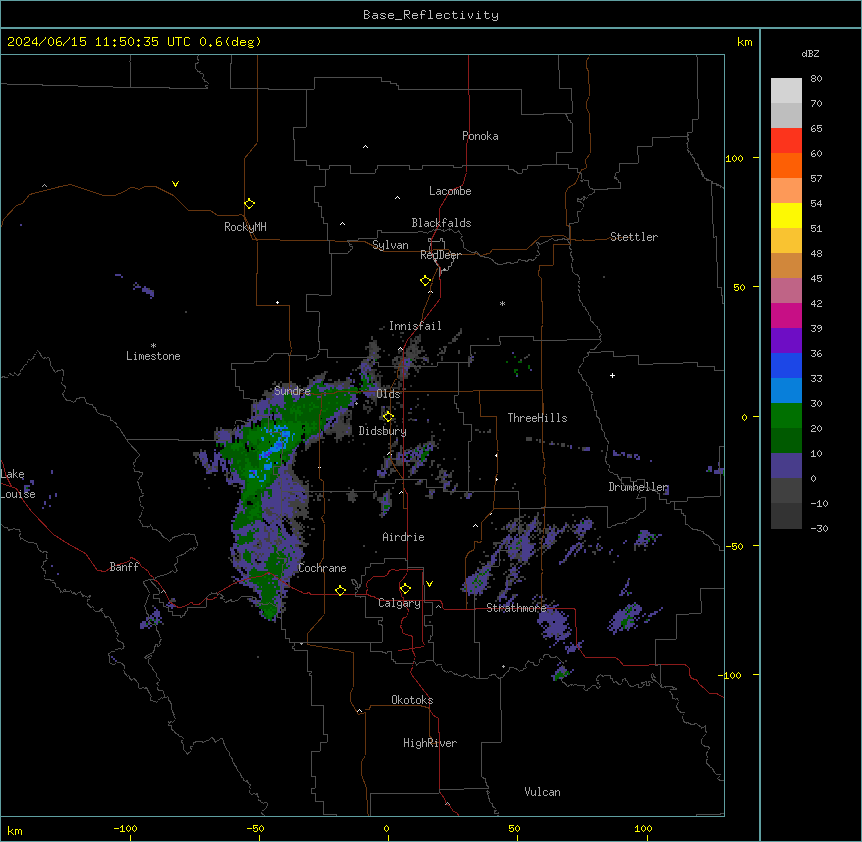The height and width of the screenshot is (842, 862).
Task: Click the bright green 20-30 dBZ legend swatch
Action: pyautogui.click(x=786, y=416)
